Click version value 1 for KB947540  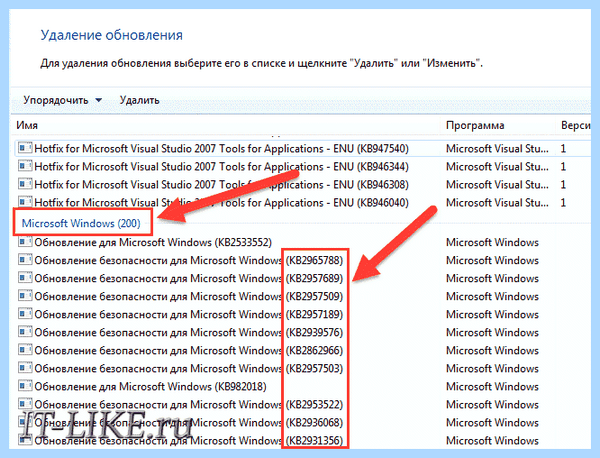[x=563, y=148]
